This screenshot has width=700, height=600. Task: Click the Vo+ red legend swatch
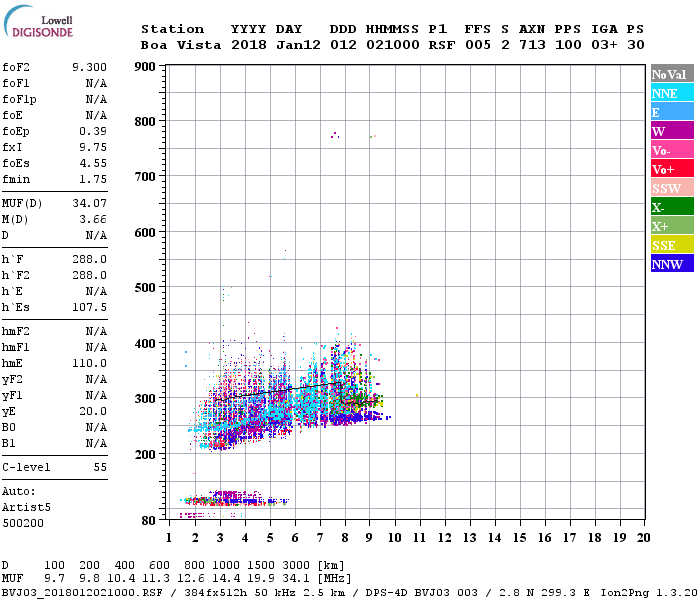click(672, 169)
